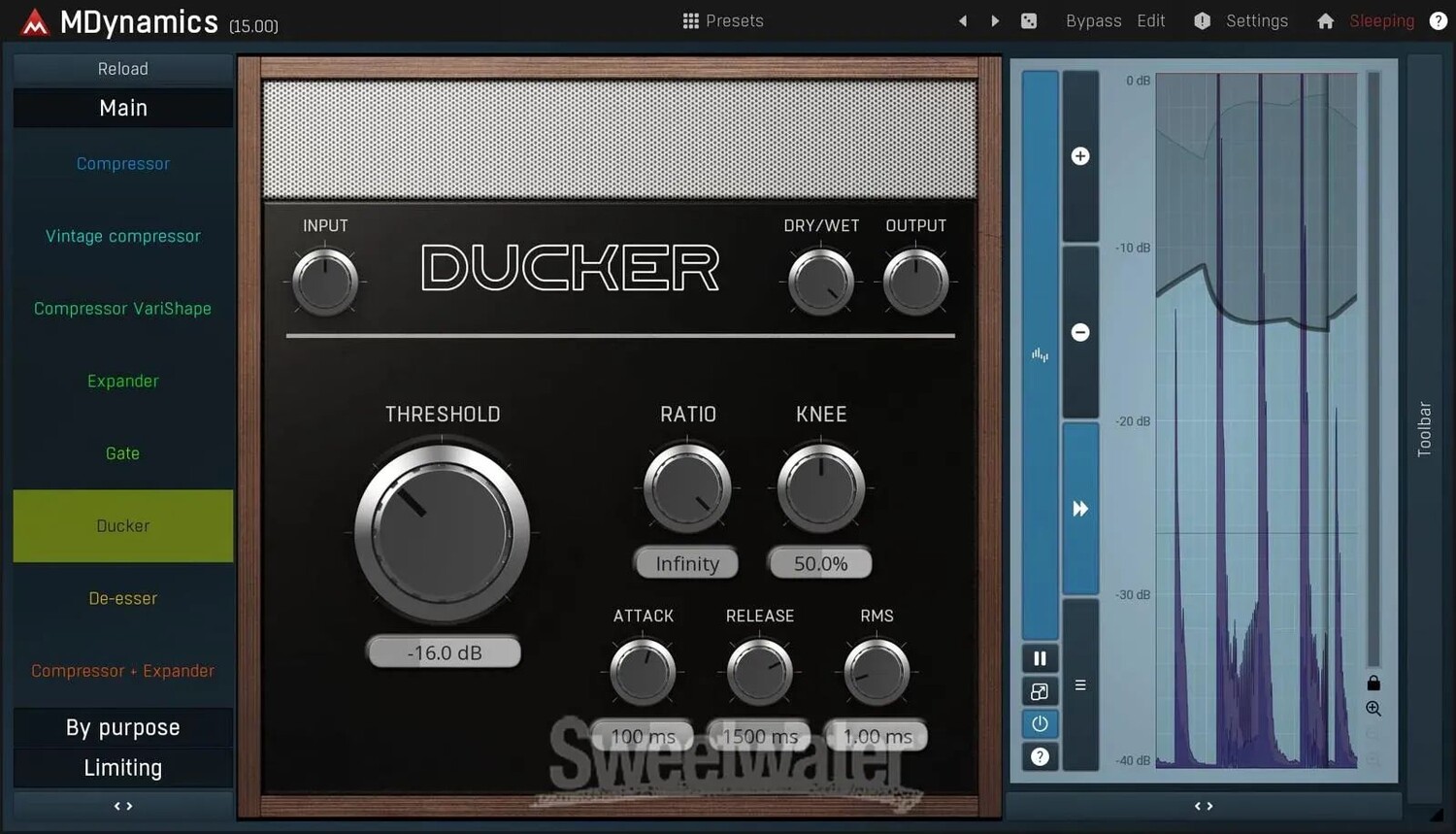The image size is (1456, 834).
Task: Click the home icon in top bar
Action: 1325,20
